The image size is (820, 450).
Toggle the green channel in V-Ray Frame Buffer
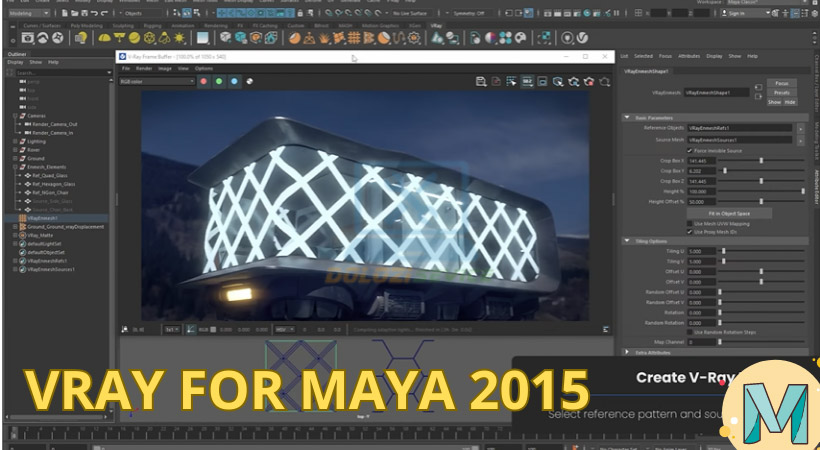coord(218,81)
